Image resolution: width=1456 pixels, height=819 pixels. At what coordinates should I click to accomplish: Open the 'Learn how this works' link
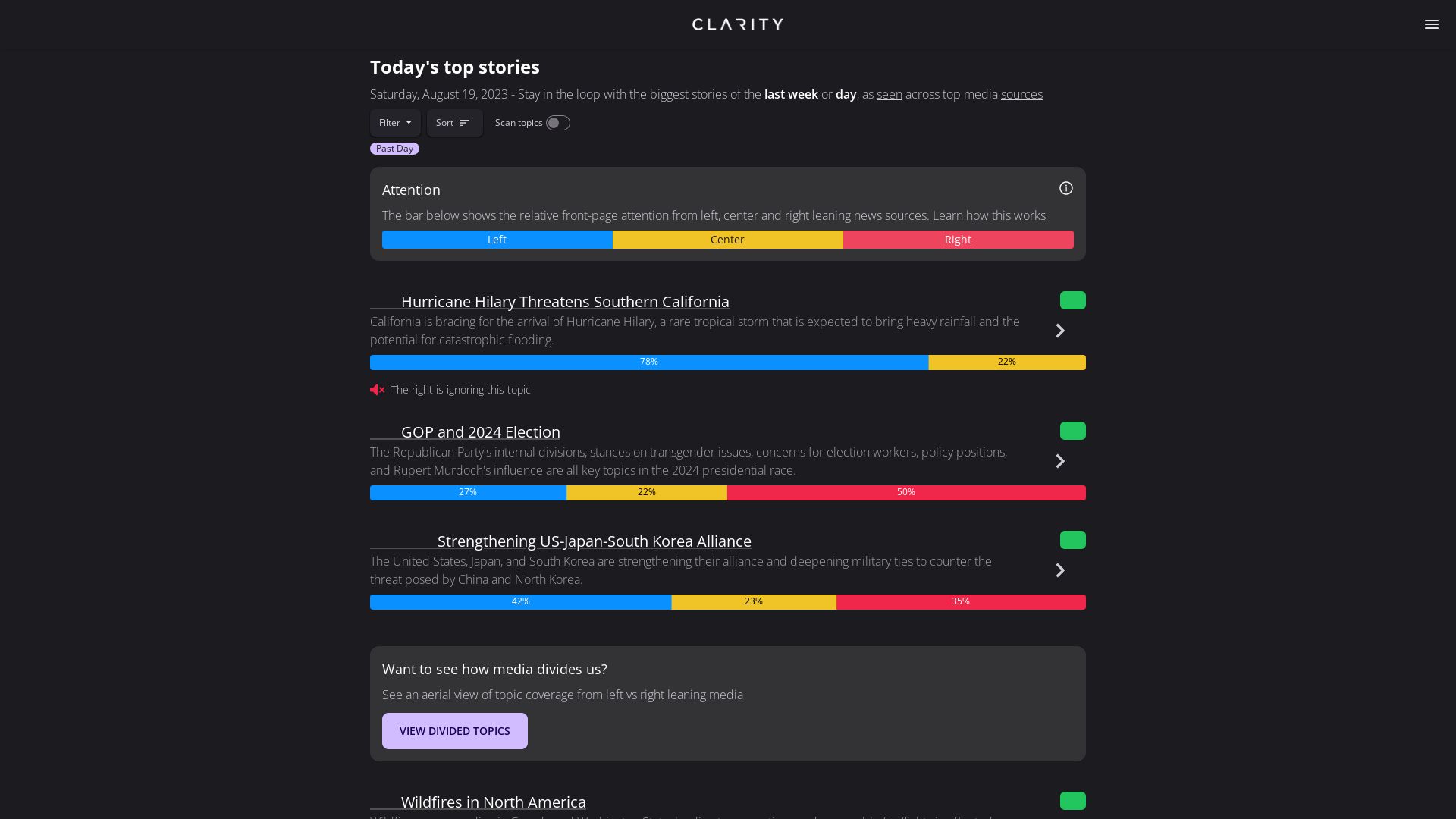pos(988,215)
